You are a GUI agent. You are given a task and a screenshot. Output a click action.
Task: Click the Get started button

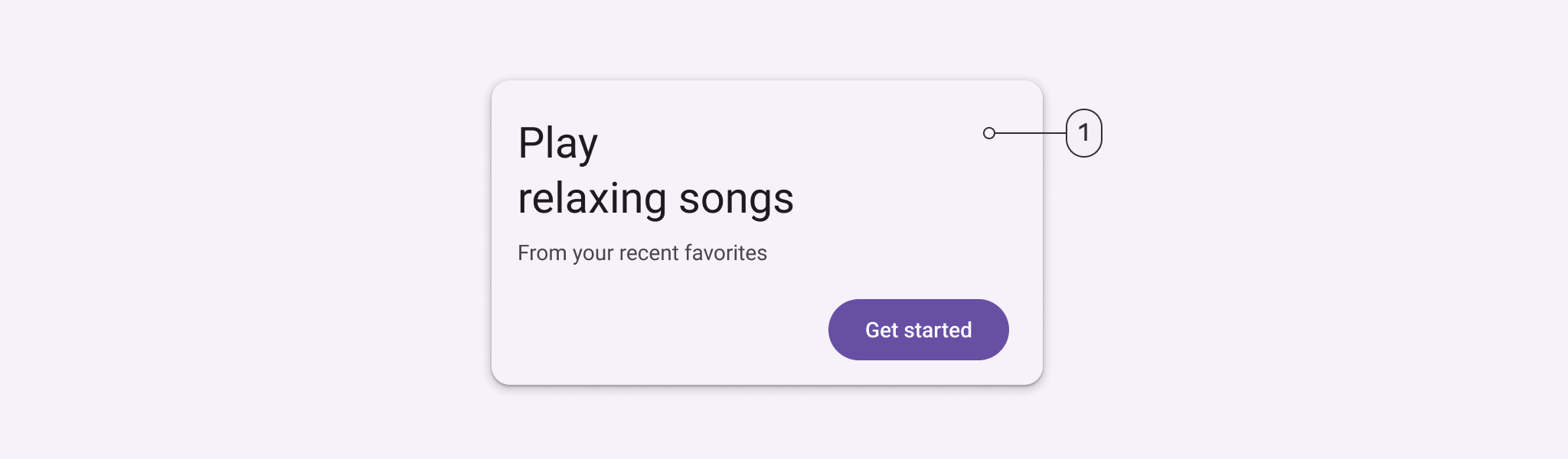click(x=918, y=330)
